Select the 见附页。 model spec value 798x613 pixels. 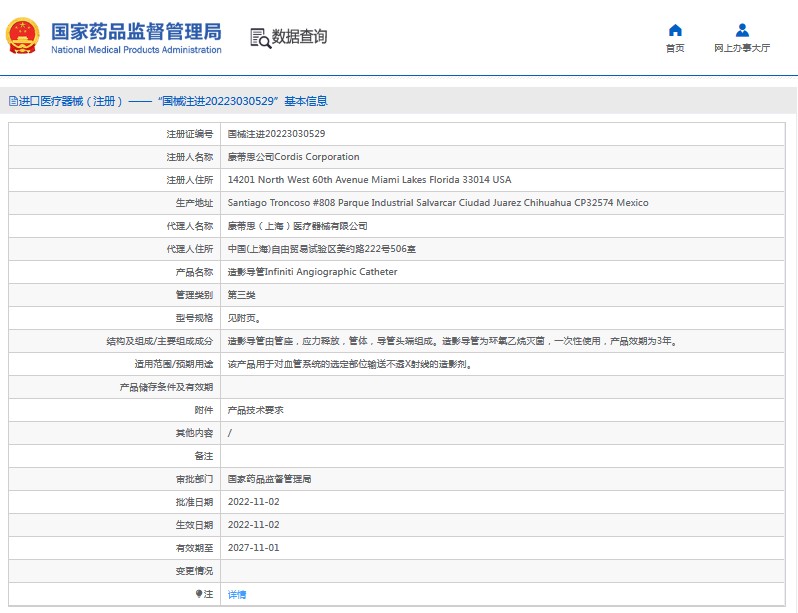click(245, 318)
